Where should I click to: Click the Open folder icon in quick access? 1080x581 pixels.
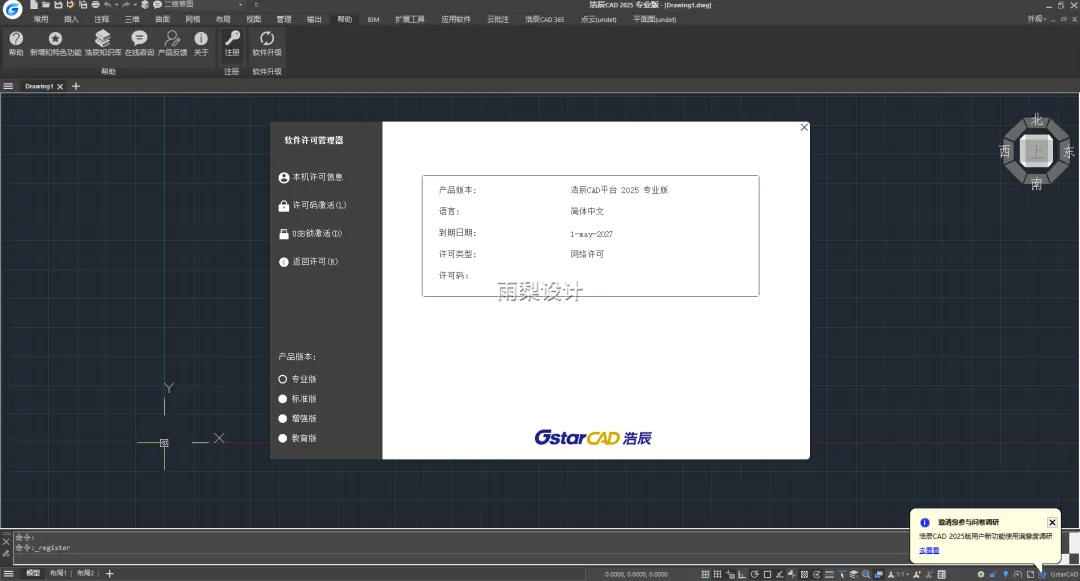45,4
